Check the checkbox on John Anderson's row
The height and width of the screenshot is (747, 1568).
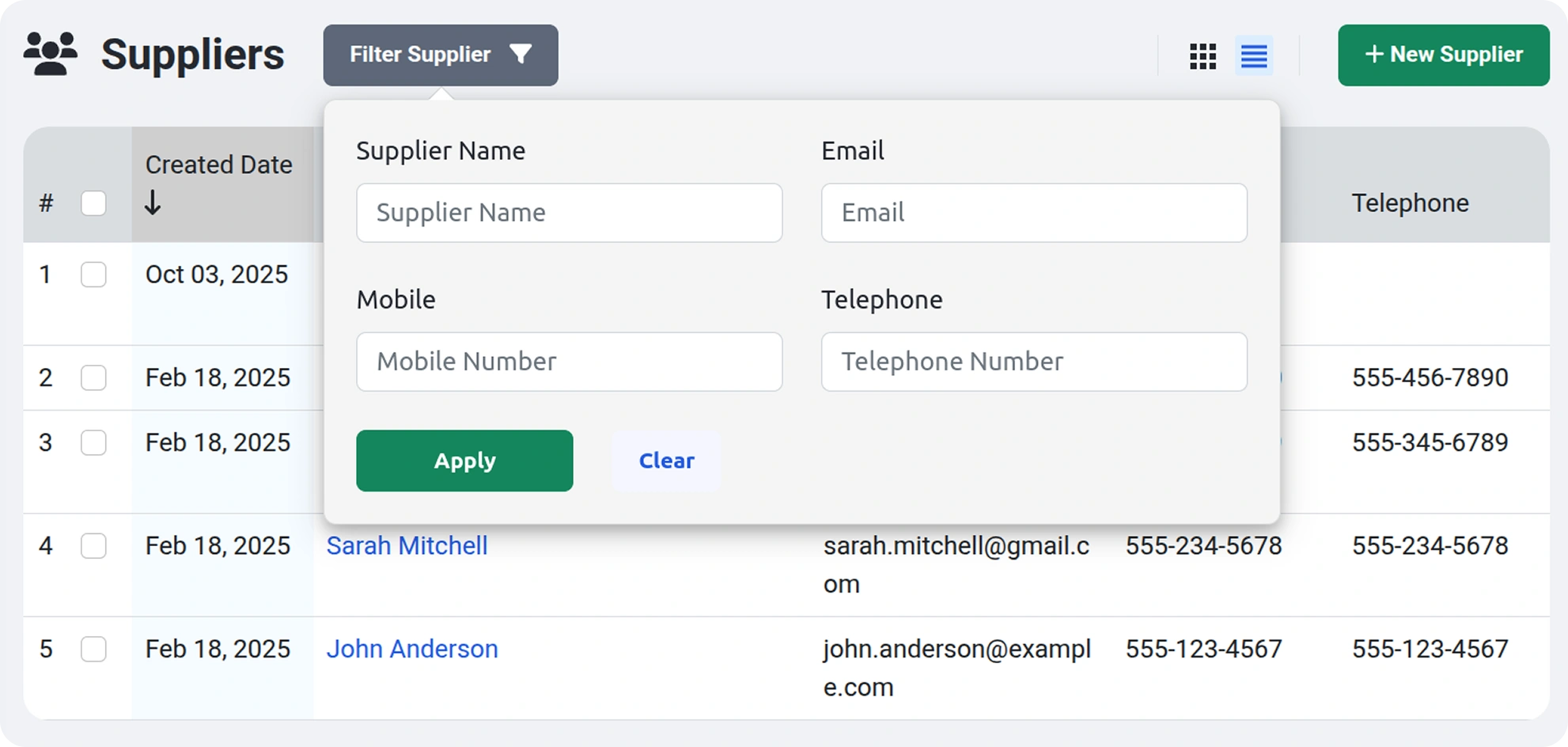(93, 649)
